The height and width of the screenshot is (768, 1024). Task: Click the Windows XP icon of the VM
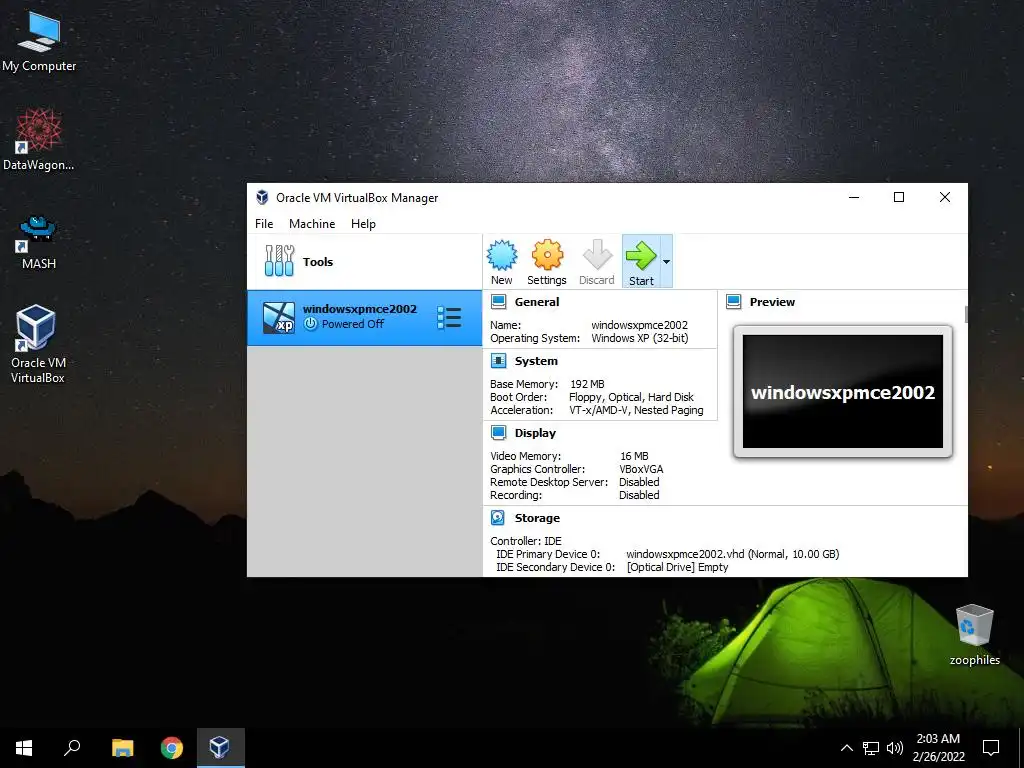coord(279,318)
